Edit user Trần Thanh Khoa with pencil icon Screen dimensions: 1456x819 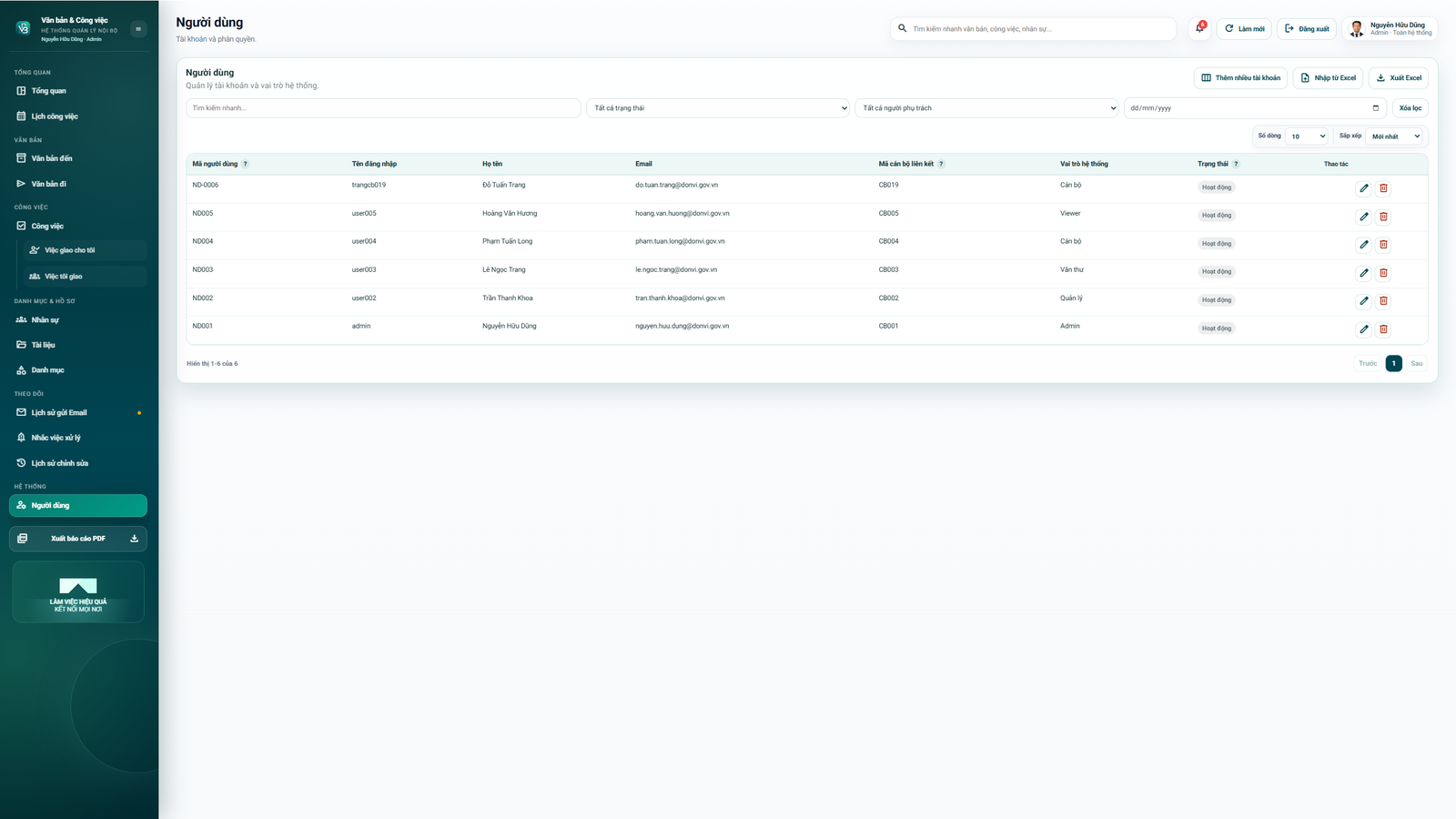(1363, 301)
